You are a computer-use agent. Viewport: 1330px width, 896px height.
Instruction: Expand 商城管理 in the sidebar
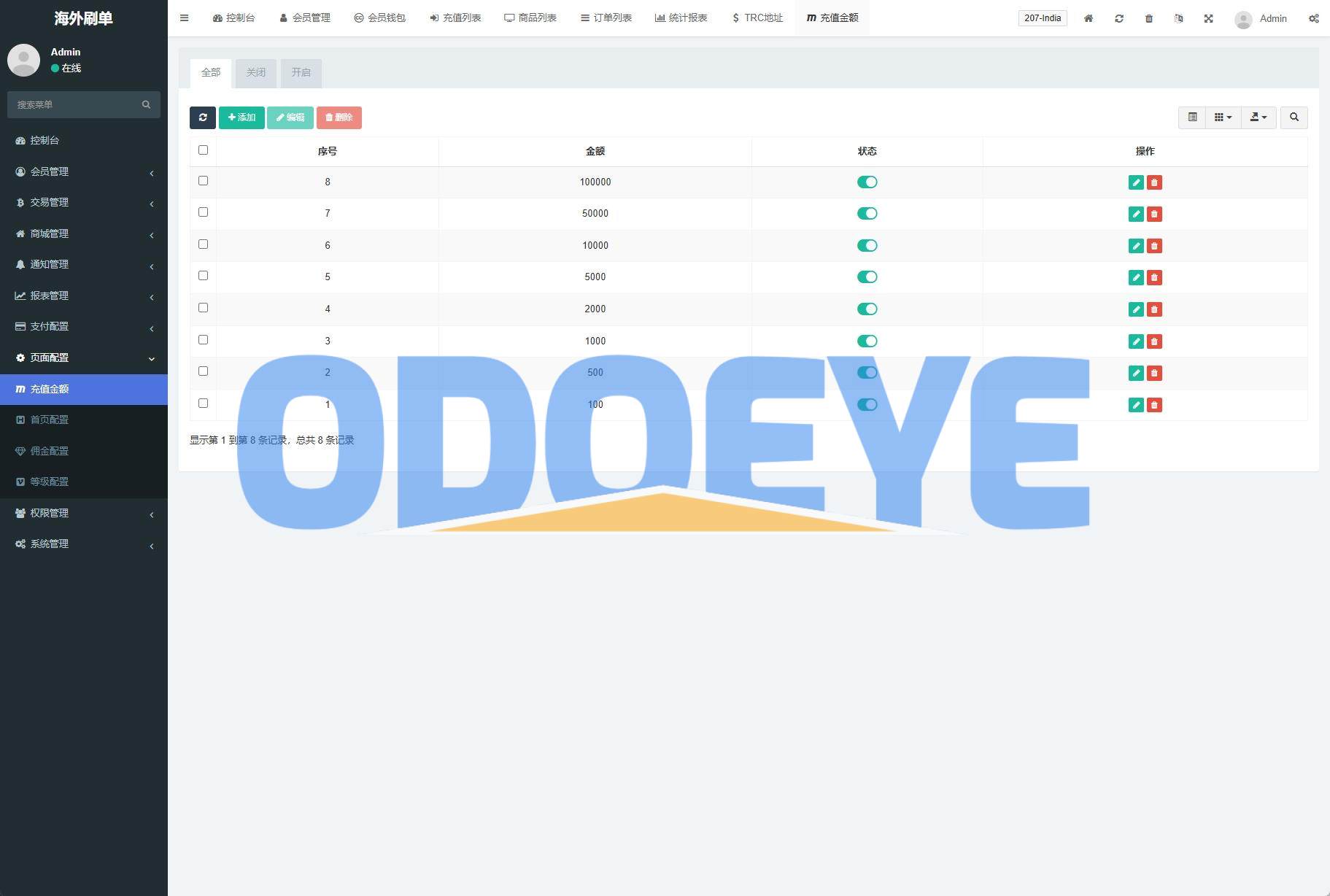click(84, 233)
